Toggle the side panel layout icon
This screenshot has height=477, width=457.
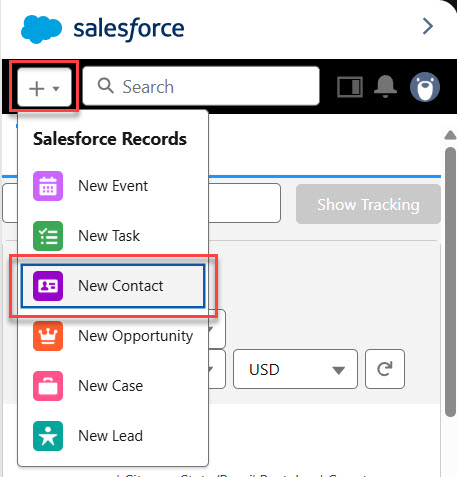click(350, 87)
